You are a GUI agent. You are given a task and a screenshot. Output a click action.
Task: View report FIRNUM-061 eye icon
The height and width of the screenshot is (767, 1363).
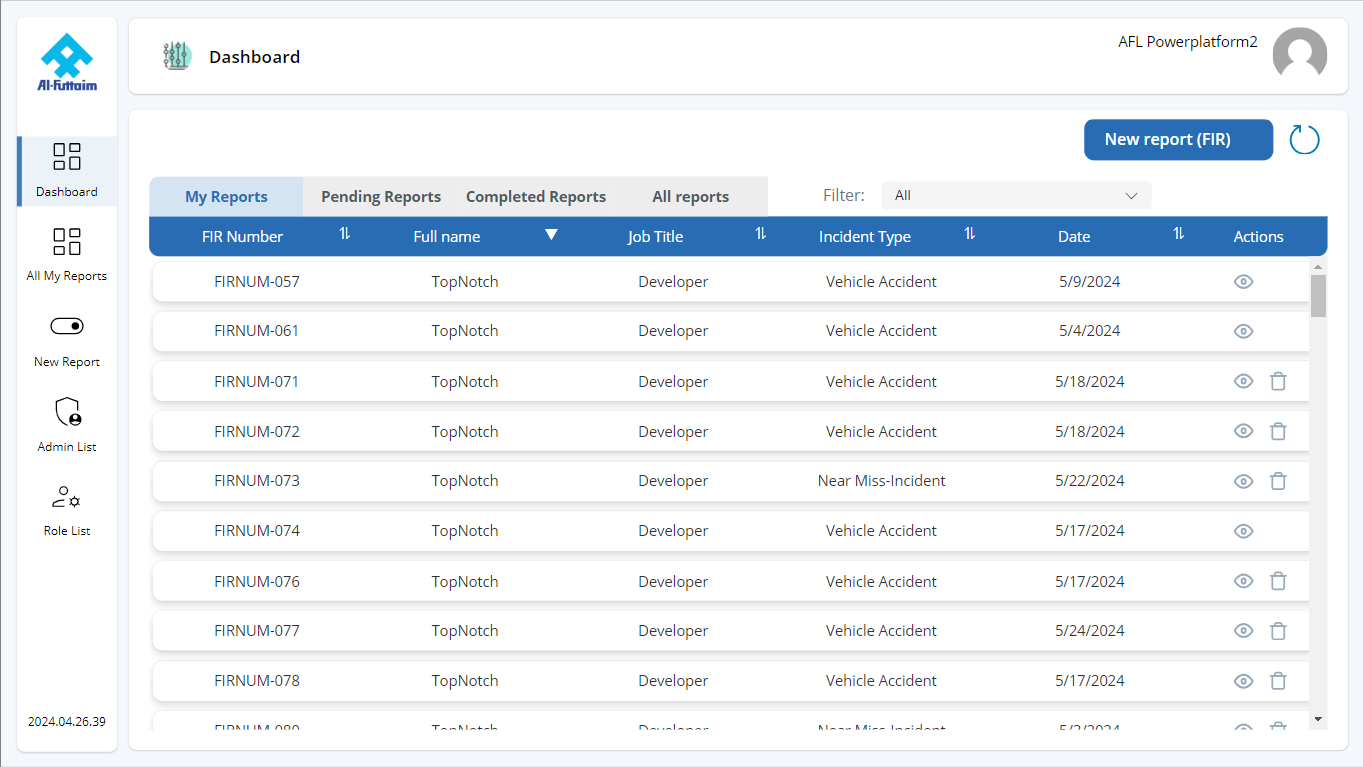[1243, 331]
